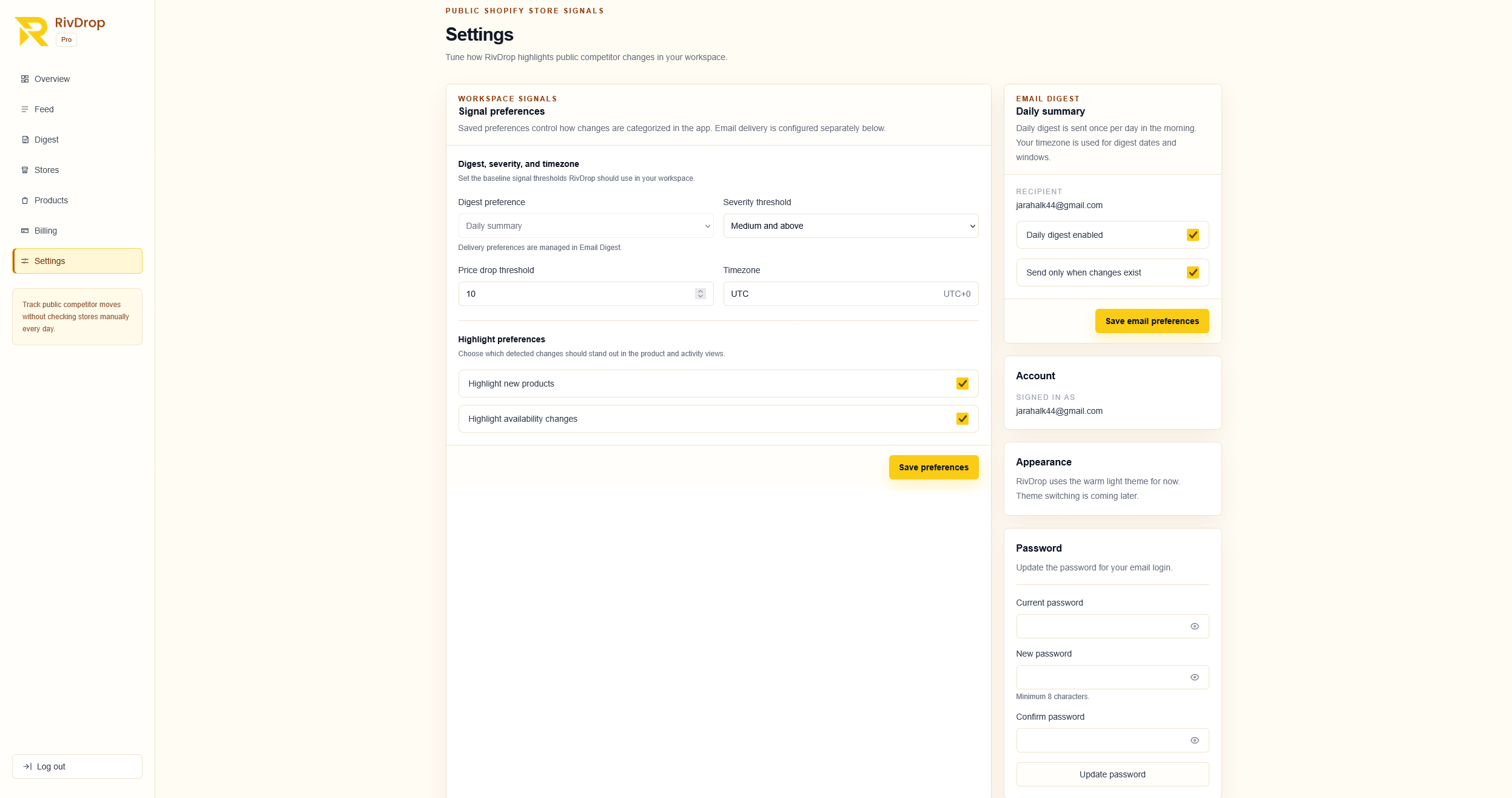This screenshot has height=798, width=1512.
Task: Click the Stores shop icon in sidebar
Action: [x=25, y=170]
